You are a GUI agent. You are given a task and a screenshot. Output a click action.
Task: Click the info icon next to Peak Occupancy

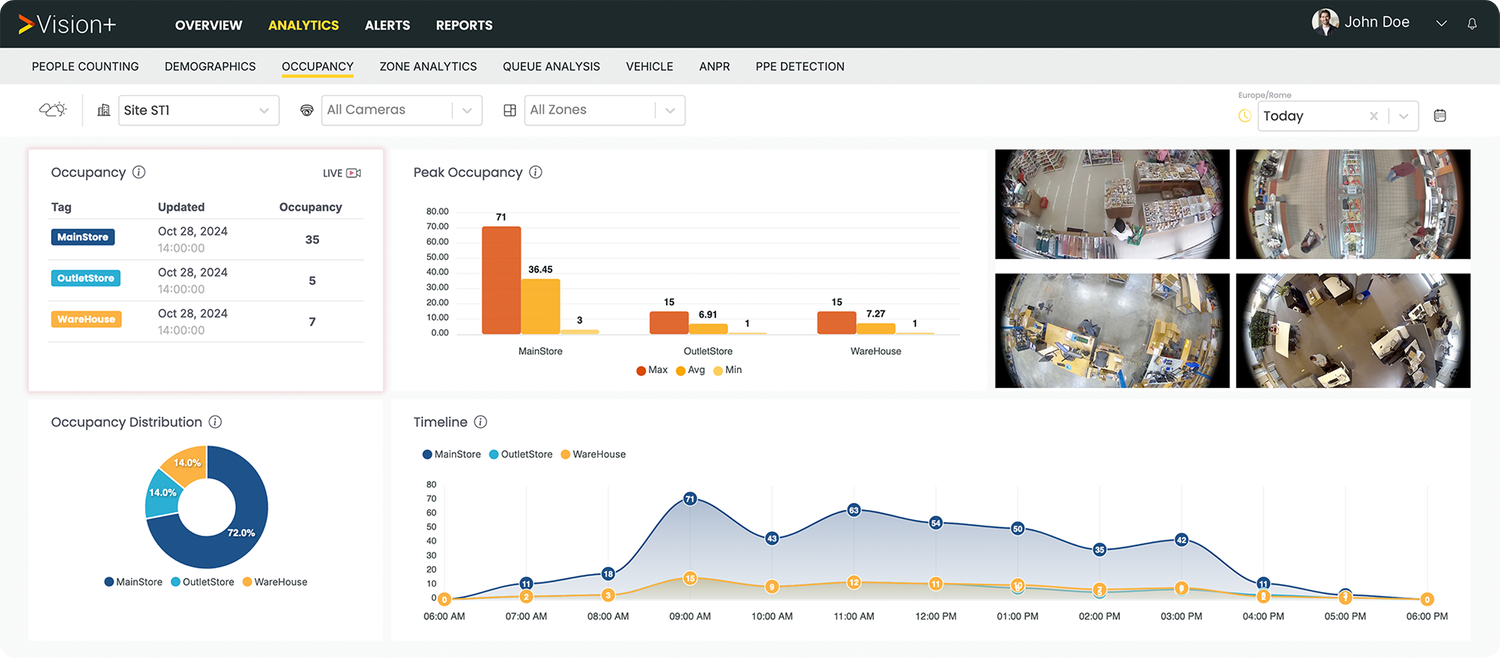pyautogui.click(x=535, y=172)
